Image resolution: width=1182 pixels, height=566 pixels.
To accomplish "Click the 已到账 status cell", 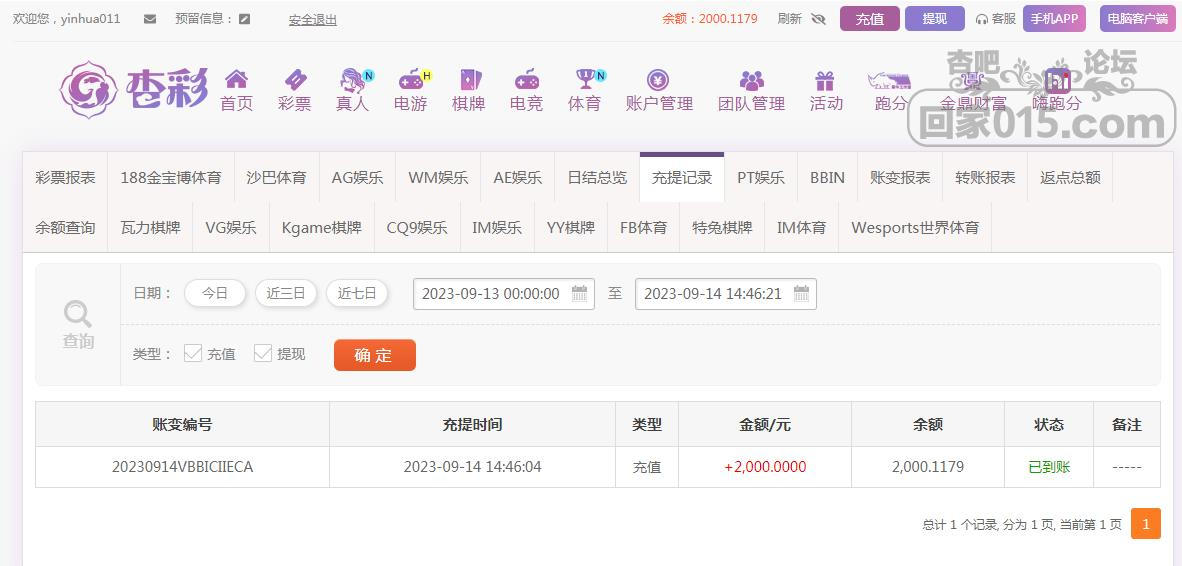I will 1049,467.
